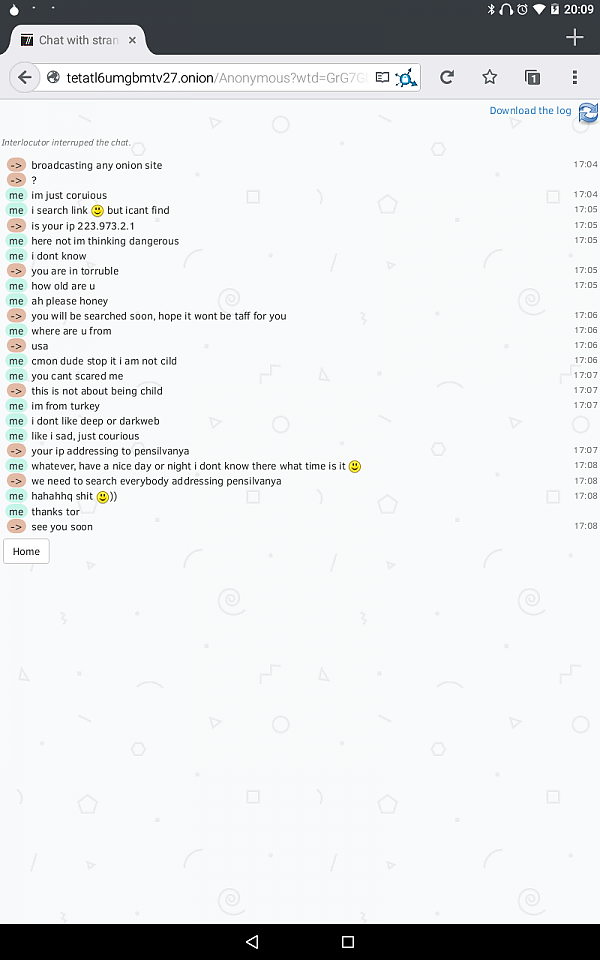Tap the clock time in status bar
The height and width of the screenshot is (960, 600).
click(x=579, y=9)
